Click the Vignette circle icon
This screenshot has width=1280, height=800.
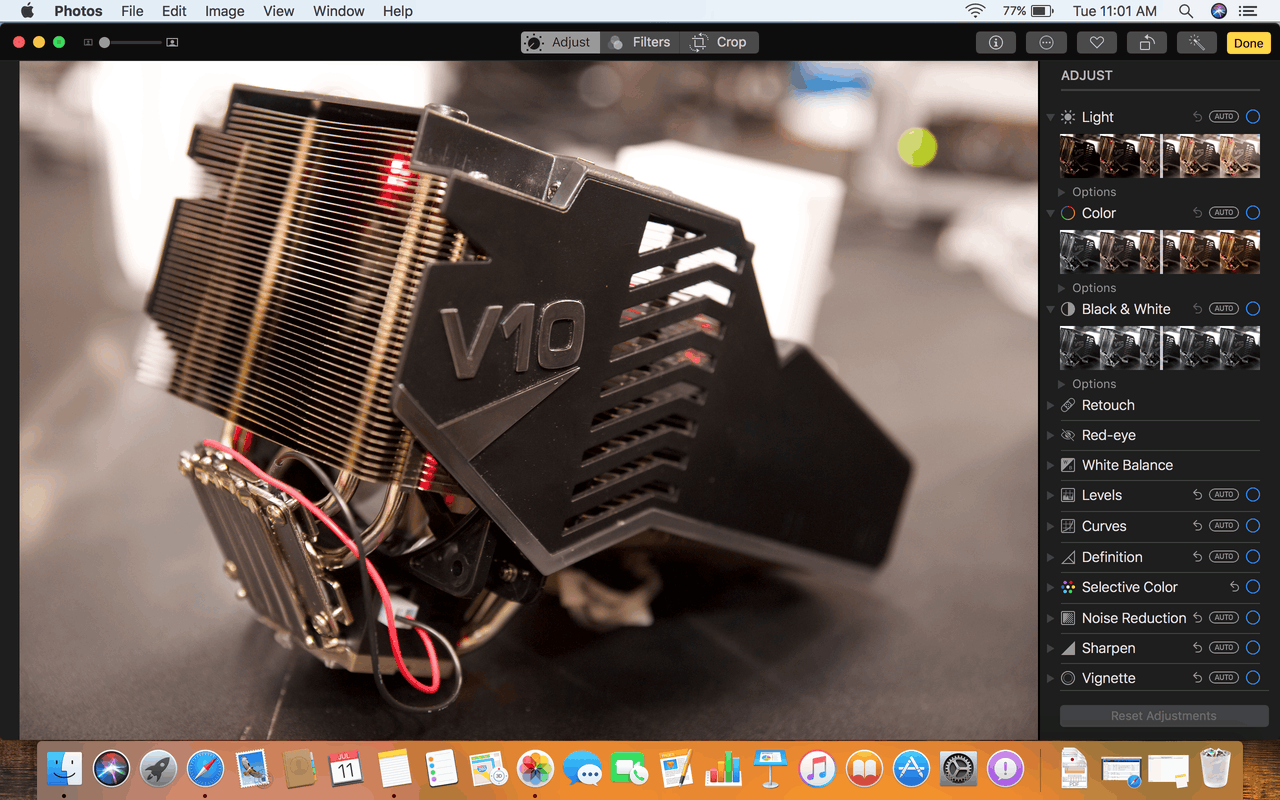1068,678
